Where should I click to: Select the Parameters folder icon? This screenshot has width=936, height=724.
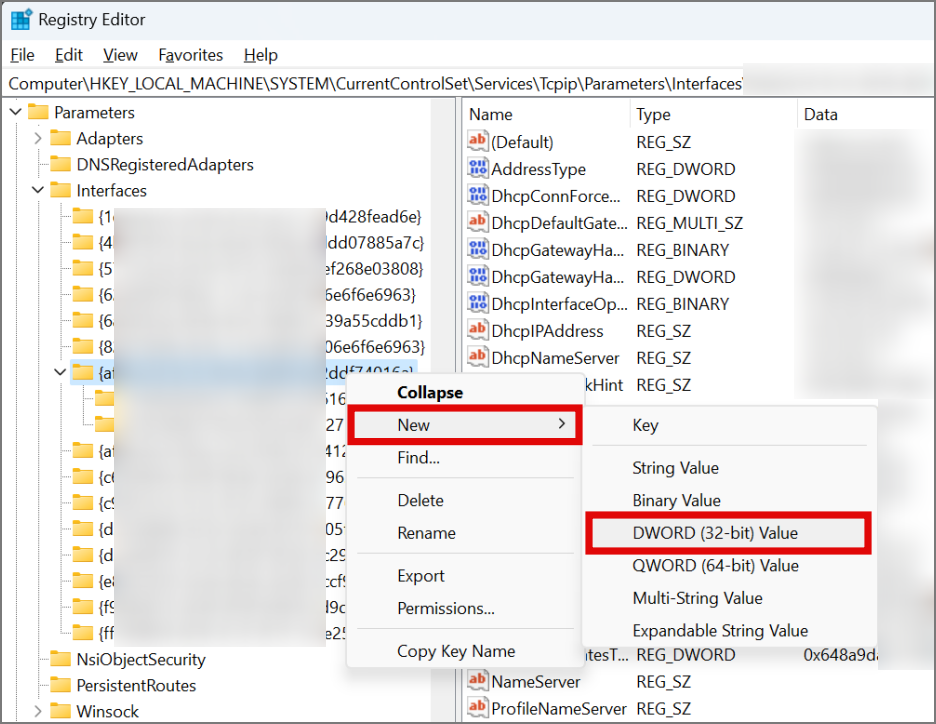38,112
